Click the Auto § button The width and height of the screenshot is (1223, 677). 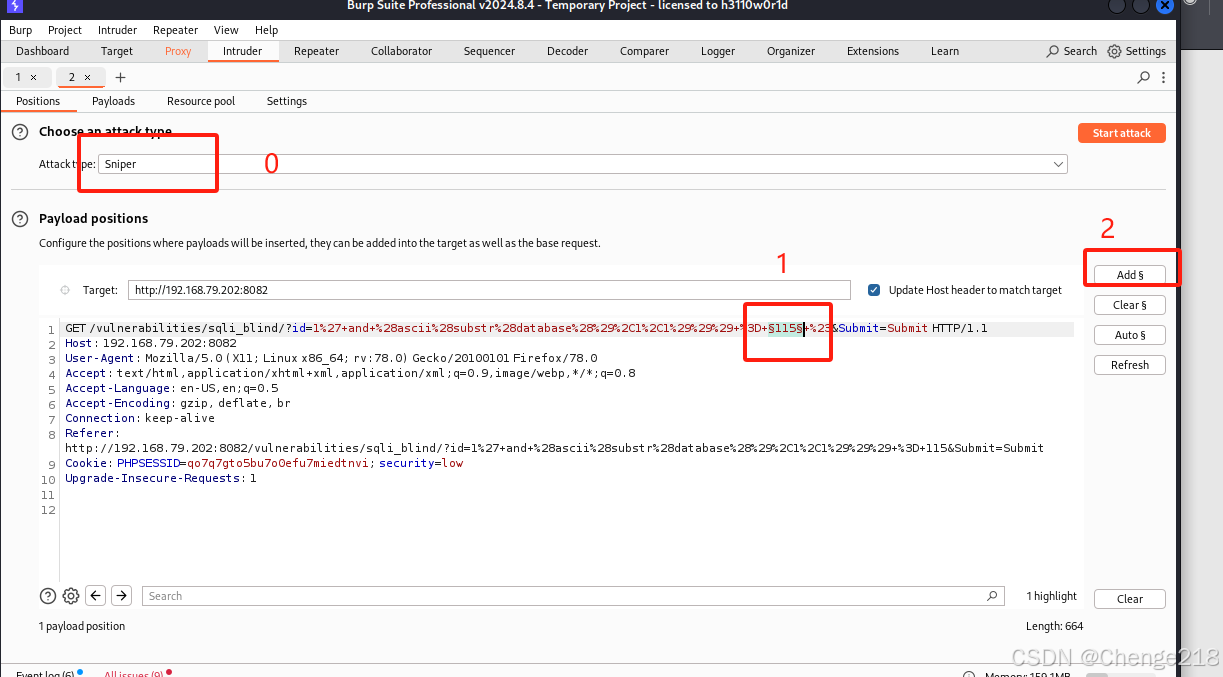pos(1130,335)
